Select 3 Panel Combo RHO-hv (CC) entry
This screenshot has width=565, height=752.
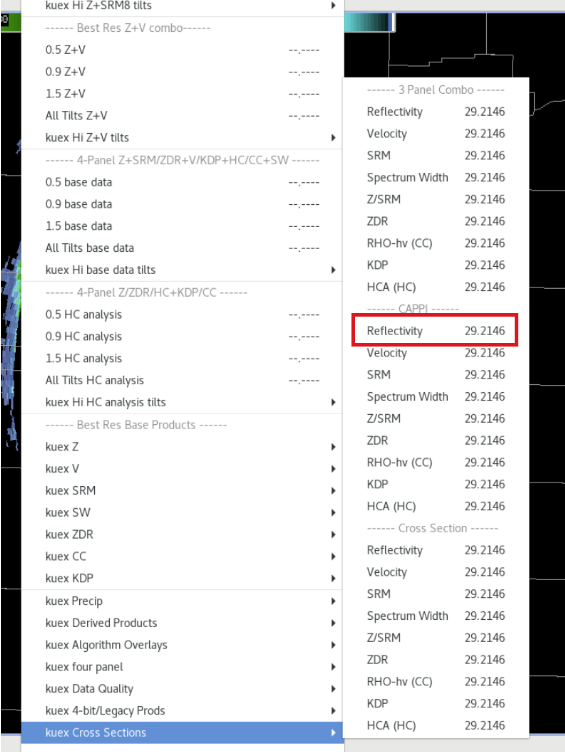(x=436, y=243)
